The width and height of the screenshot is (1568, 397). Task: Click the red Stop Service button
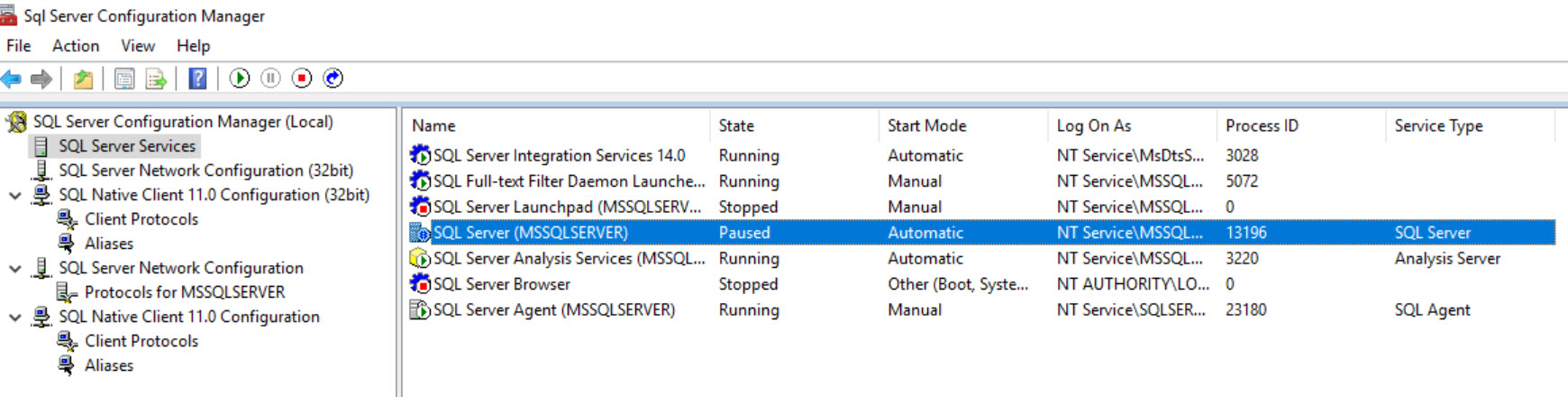pos(302,78)
